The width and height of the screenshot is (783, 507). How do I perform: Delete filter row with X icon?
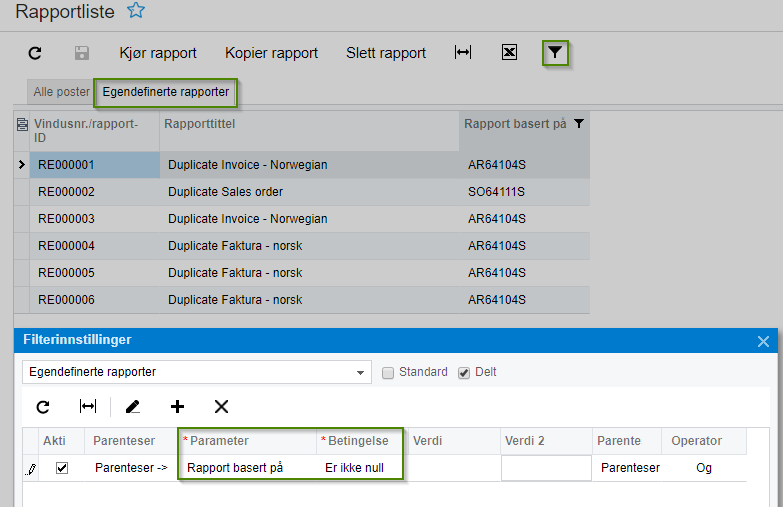click(x=222, y=406)
